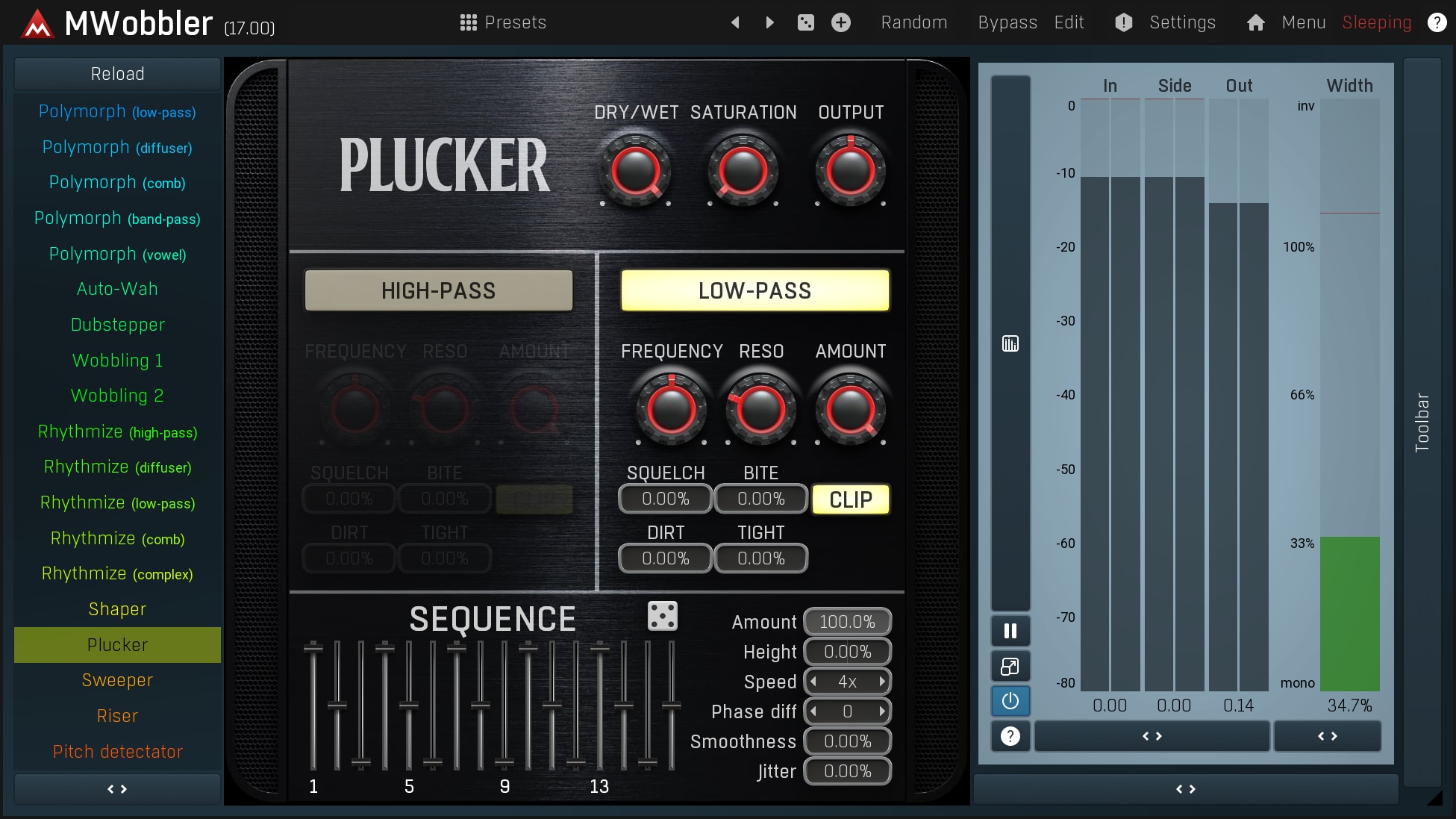Toggle the LOW-PASS filter off

pyautogui.click(x=754, y=290)
